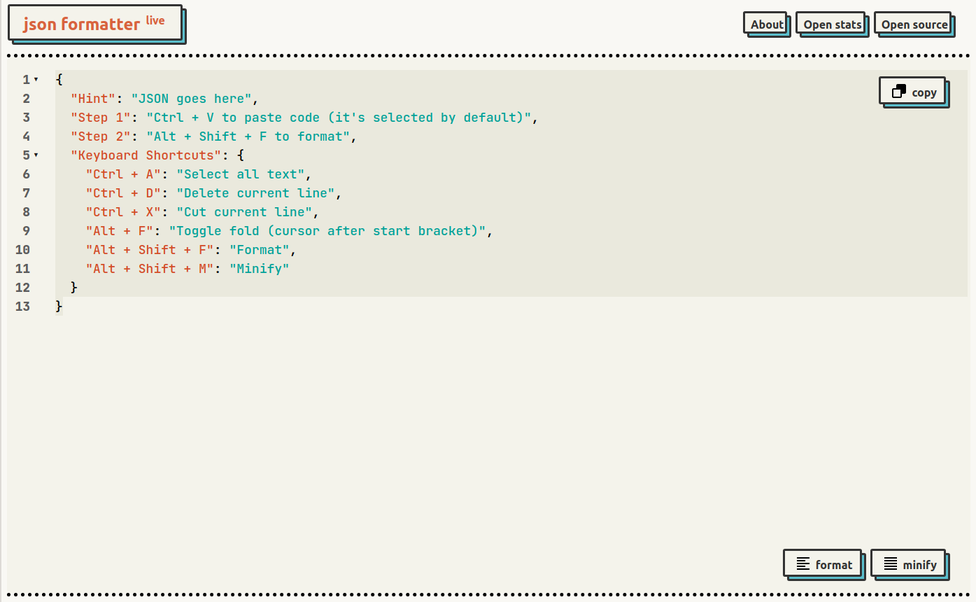Collapse the fold arrow on line 1

[36, 80]
